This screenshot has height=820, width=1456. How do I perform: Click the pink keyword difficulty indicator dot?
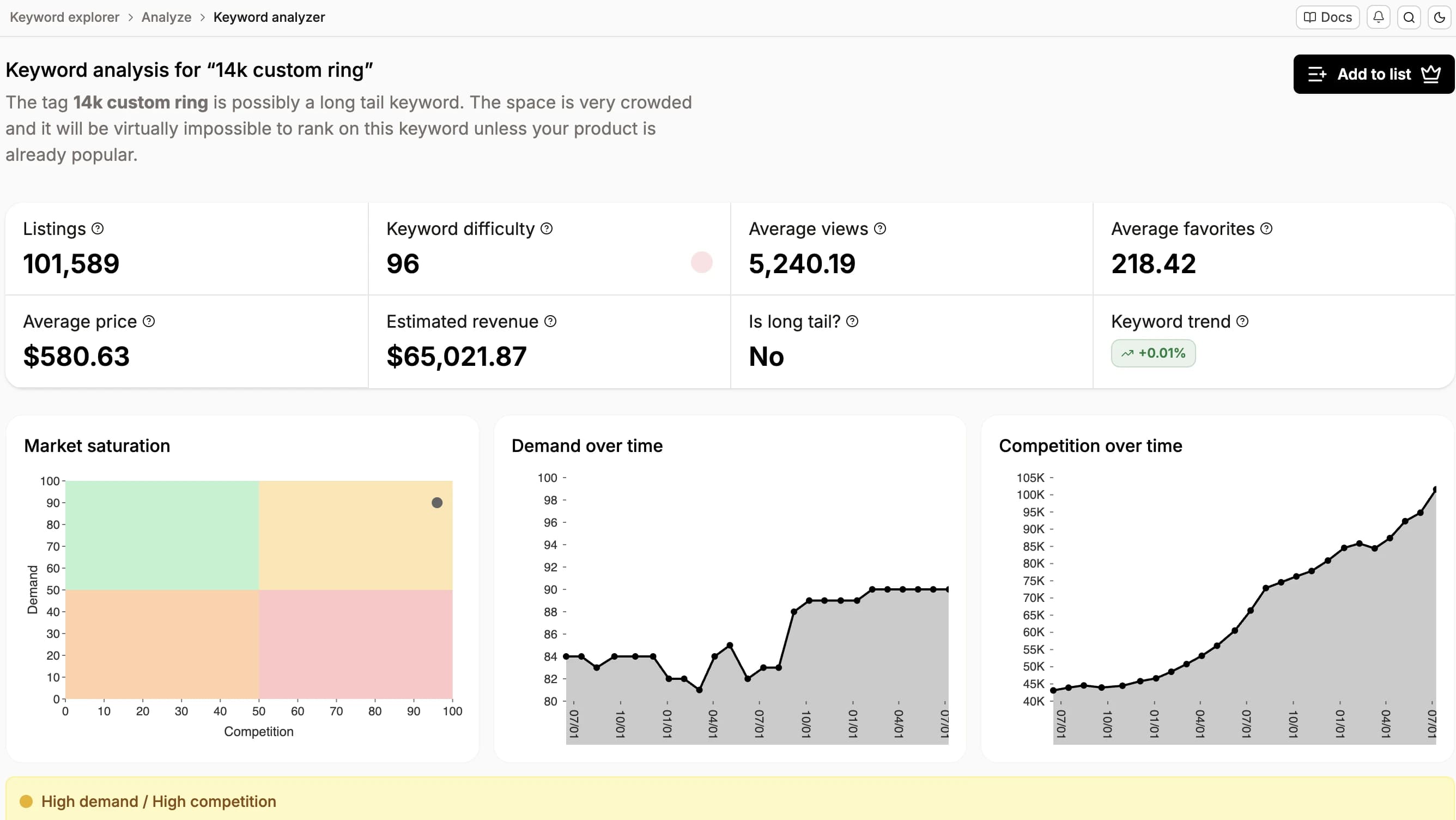[x=701, y=262]
